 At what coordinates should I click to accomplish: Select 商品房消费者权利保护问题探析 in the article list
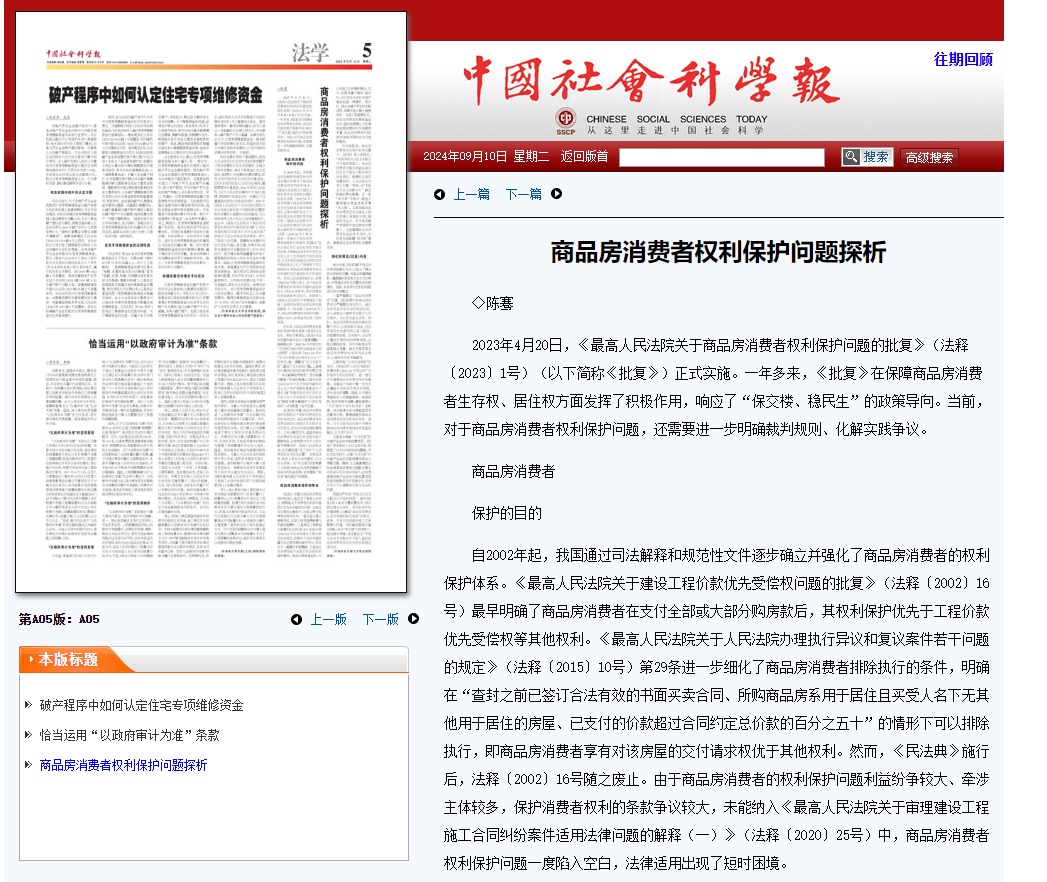(123, 765)
